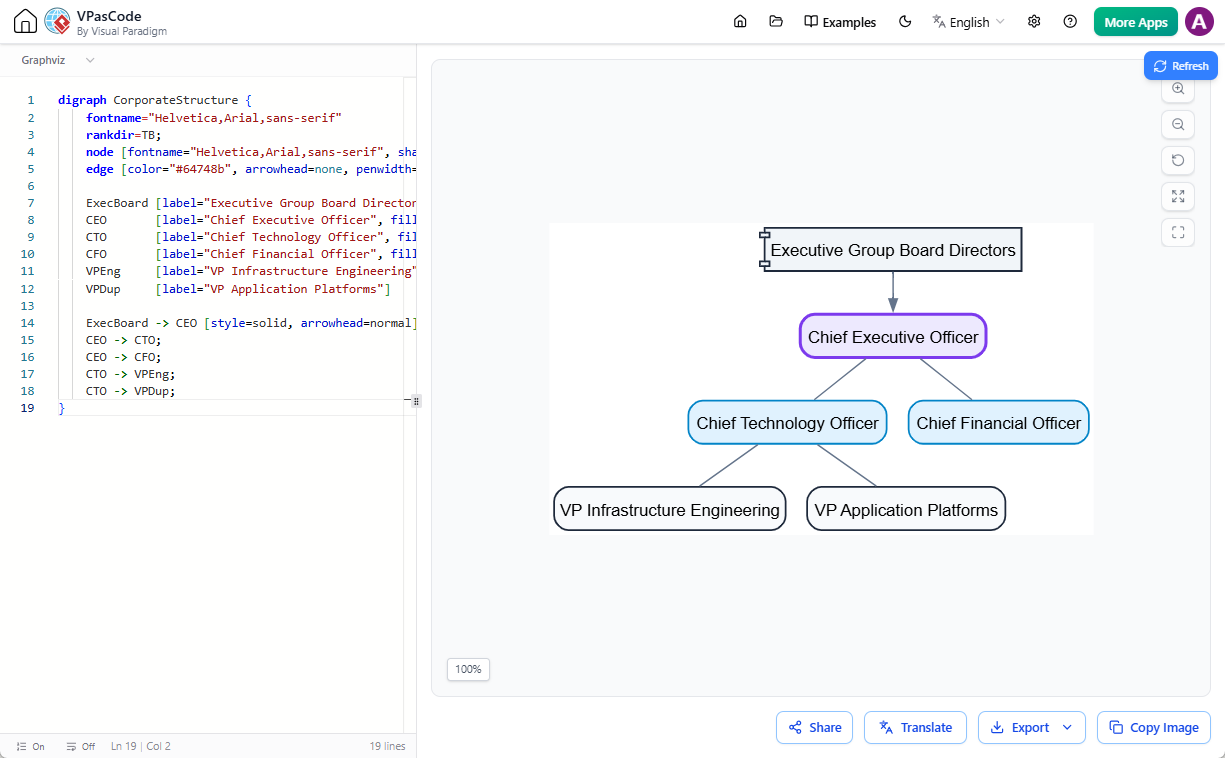The width and height of the screenshot is (1225, 758).
Task: Click code line 'CEO -> CTO;'
Action: pyautogui.click(x=123, y=340)
